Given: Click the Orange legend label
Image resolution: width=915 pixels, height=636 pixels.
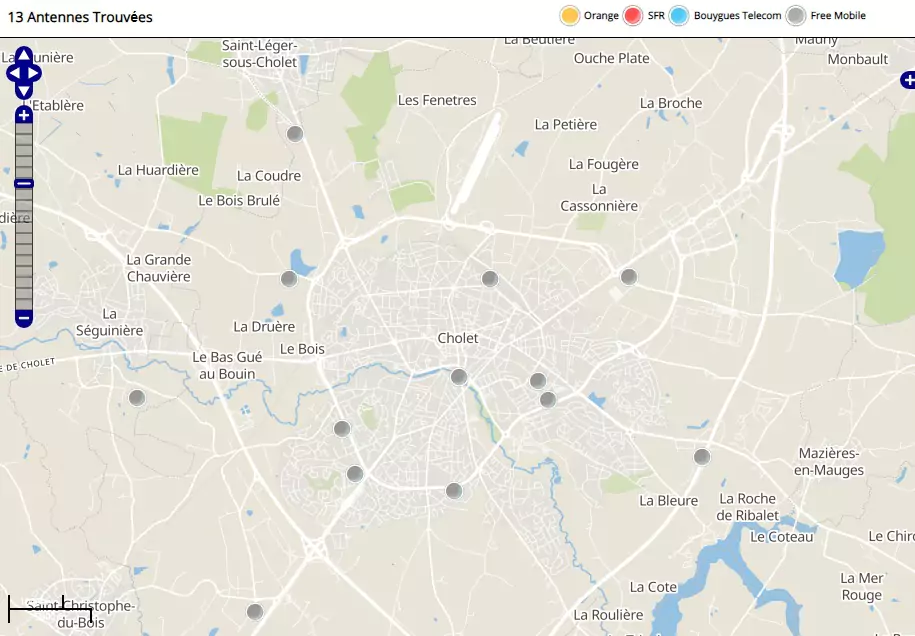Looking at the screenshot, I should pyautogui.click(x=601, y=16).
